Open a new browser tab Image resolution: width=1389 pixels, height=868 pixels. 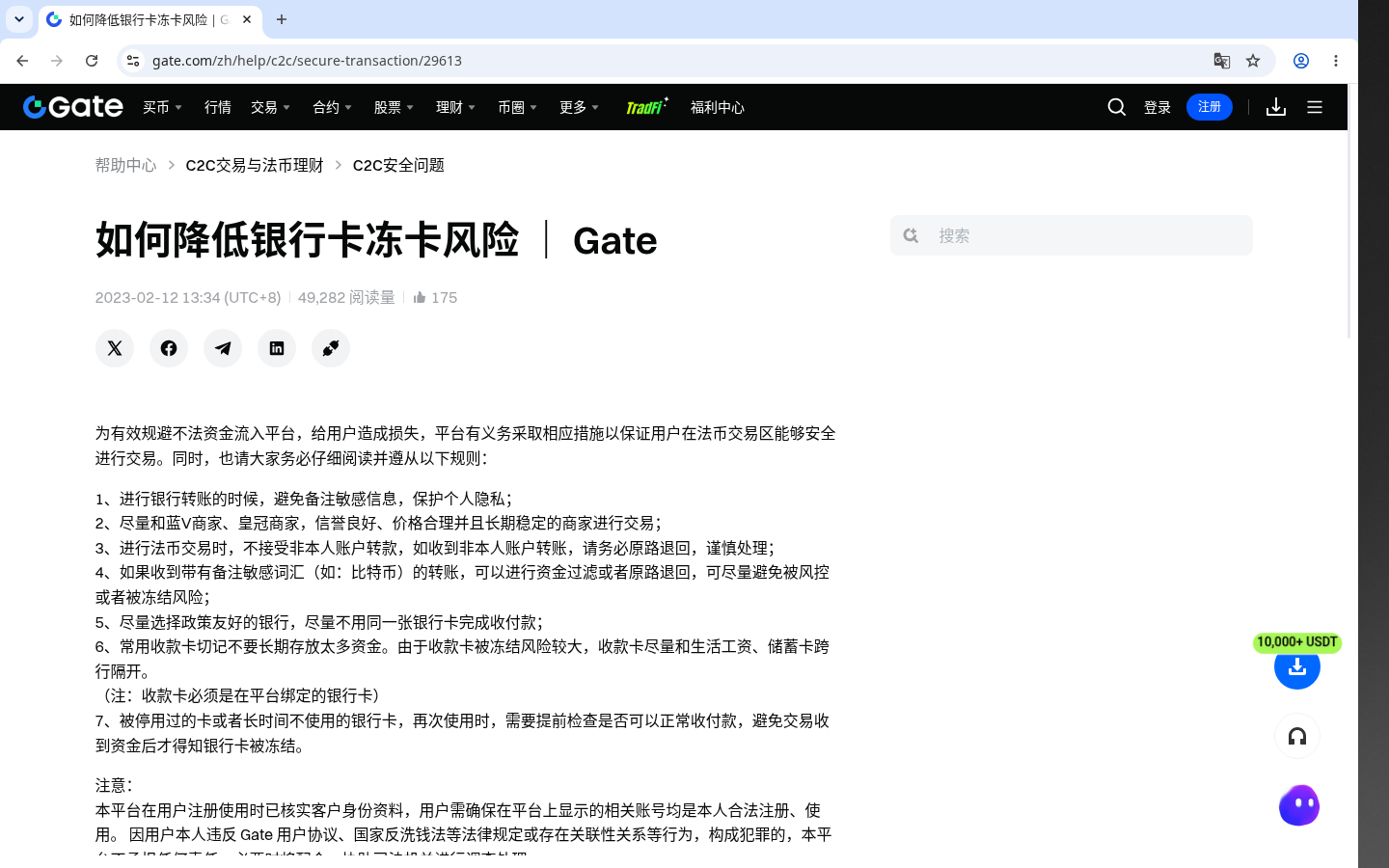(282, 19)
